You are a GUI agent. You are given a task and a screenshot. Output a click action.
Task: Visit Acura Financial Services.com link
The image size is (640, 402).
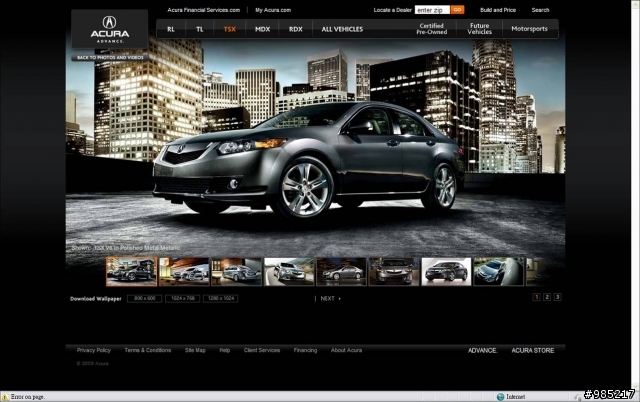(204, 10)
